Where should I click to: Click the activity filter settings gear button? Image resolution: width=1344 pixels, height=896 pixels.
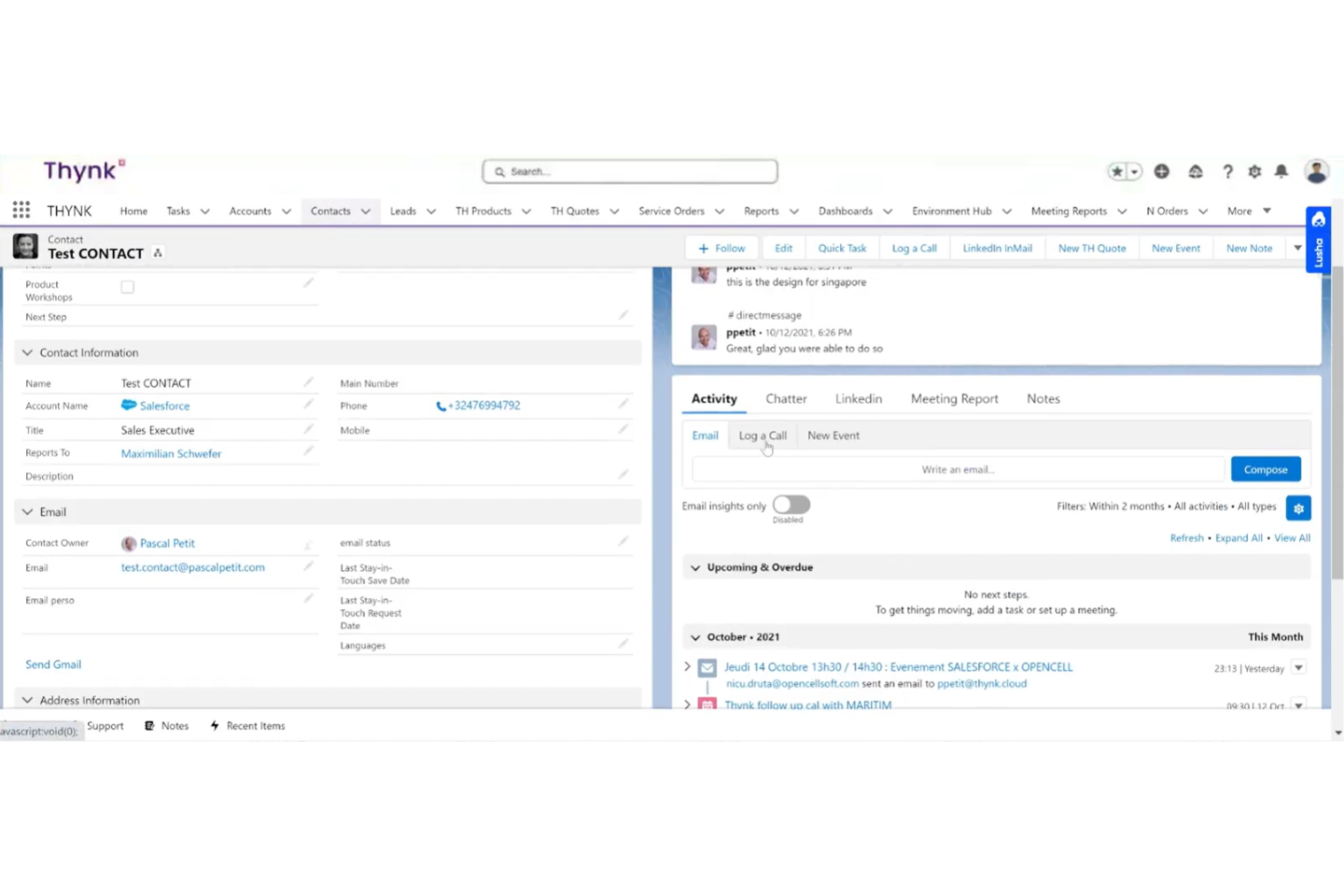point(1299,508)
